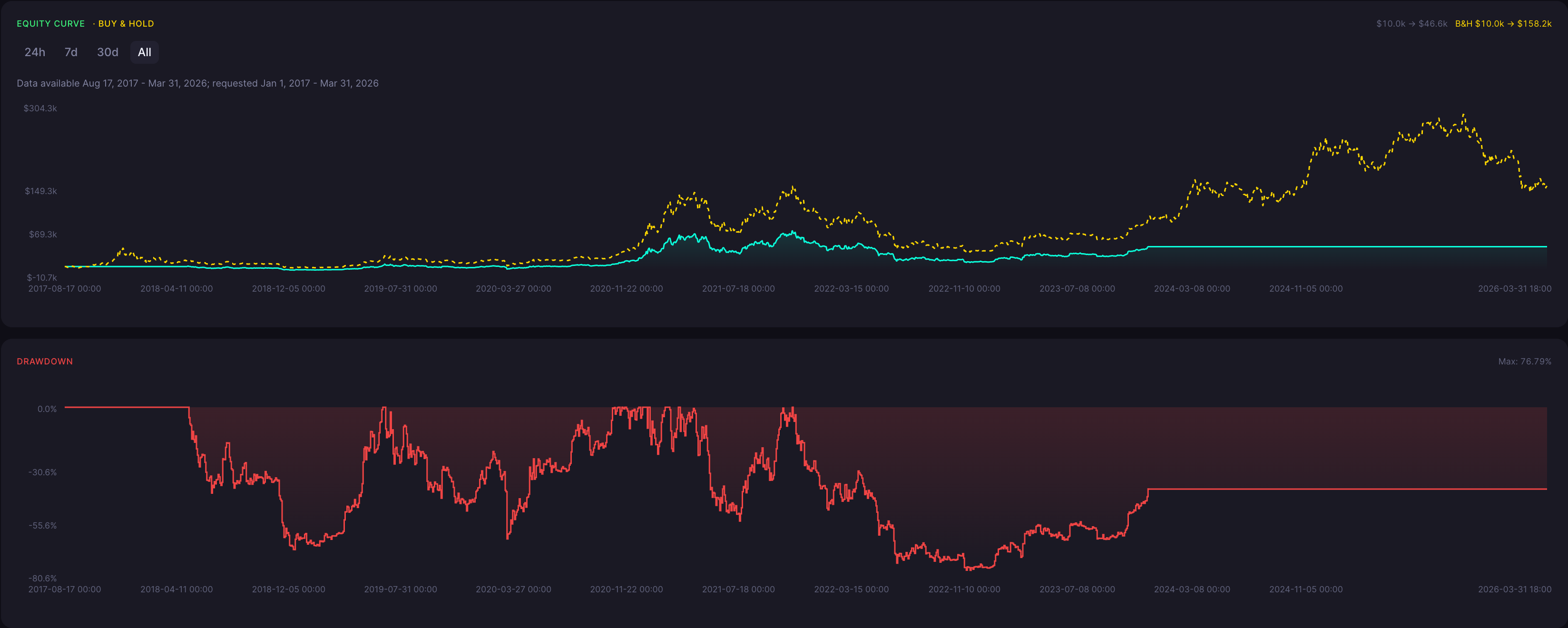Select the 24h time range tab
Image resolution: width=1568 pixels, height=628 pixels.
pyautogui.click(x=35, y=52)
